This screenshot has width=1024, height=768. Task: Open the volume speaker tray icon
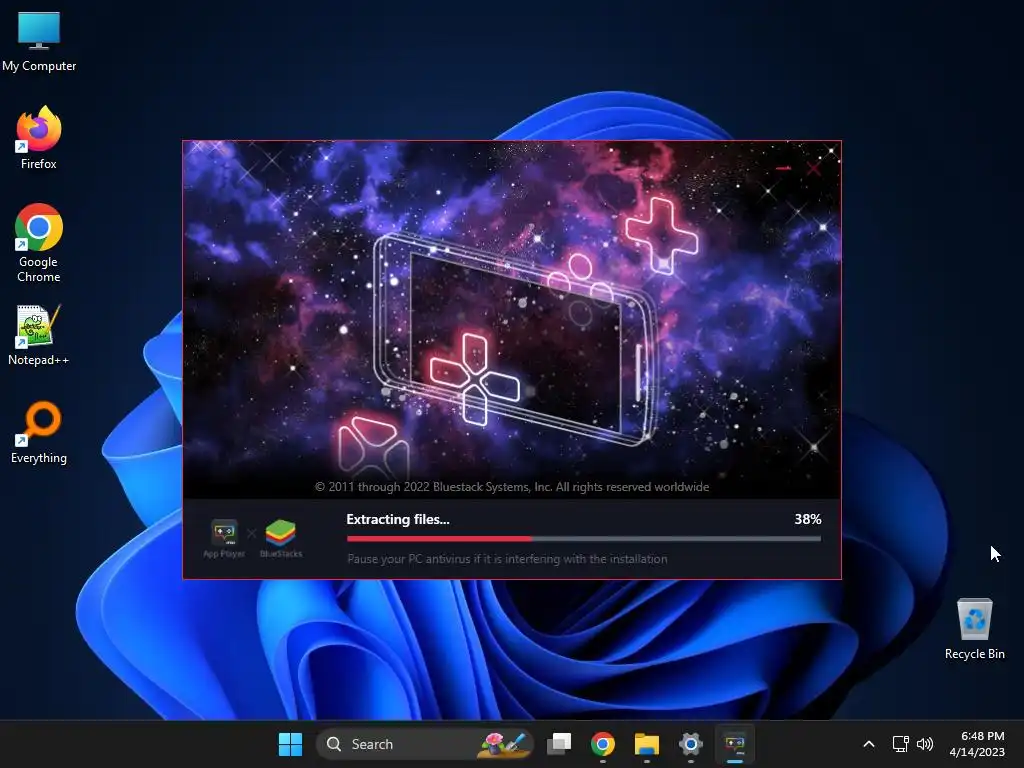[925, 744]
